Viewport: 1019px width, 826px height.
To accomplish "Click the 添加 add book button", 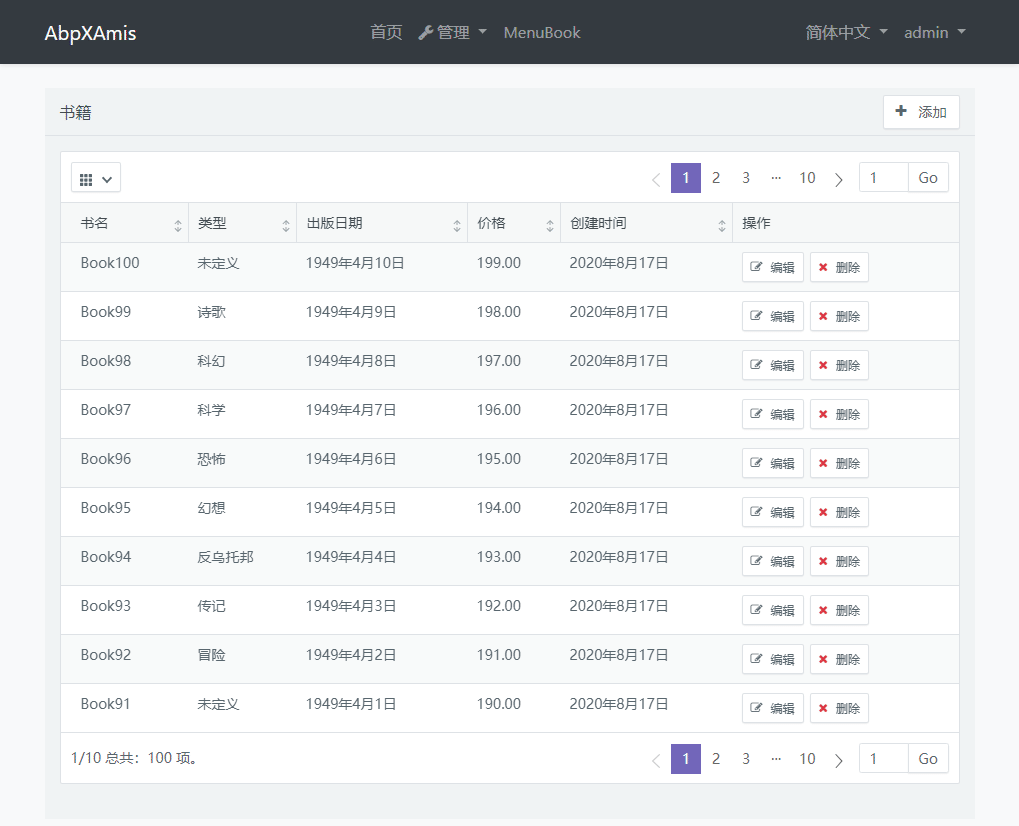I will (x=921, y=112).
